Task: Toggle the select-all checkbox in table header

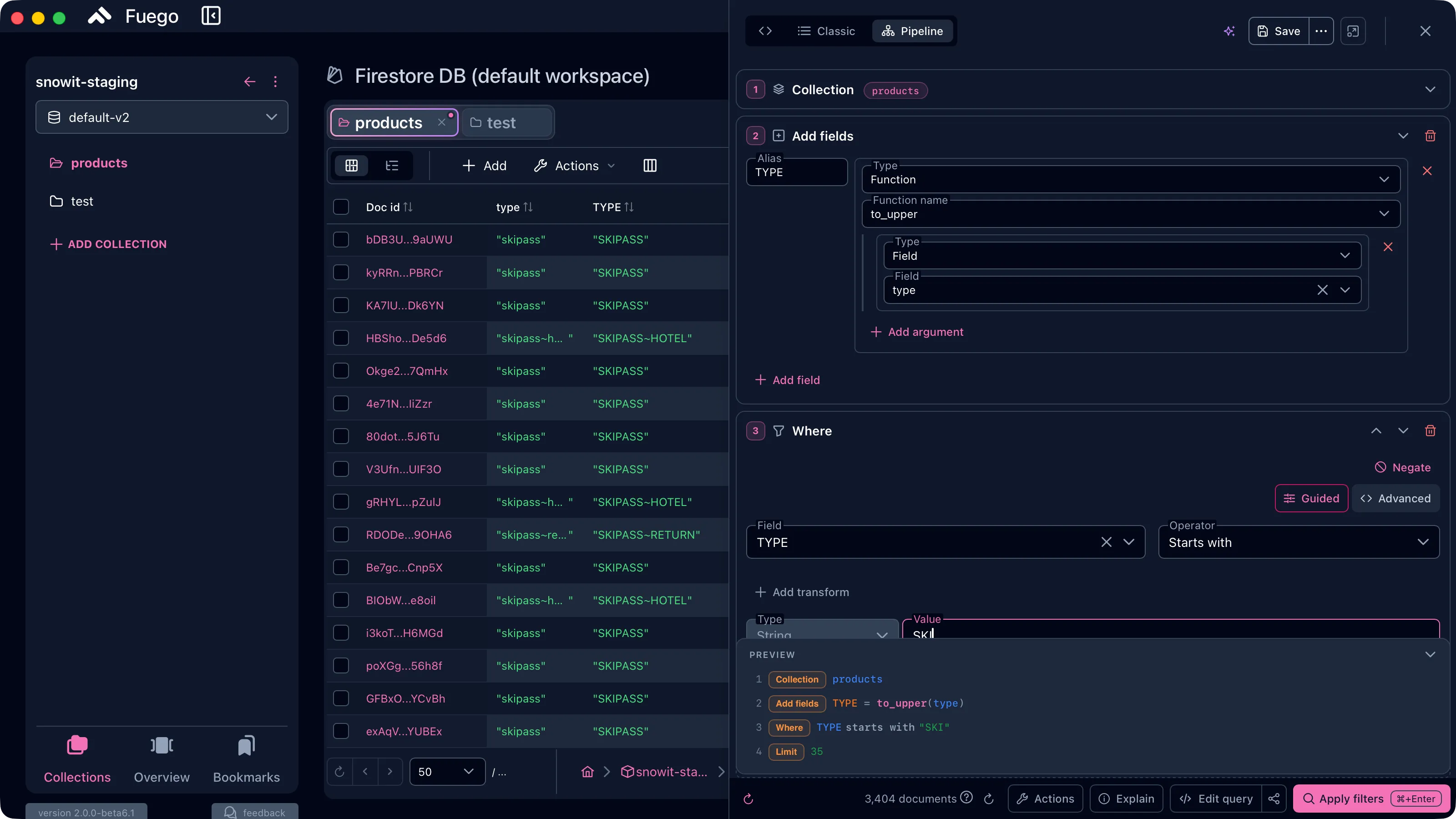Action: point(341,207)
